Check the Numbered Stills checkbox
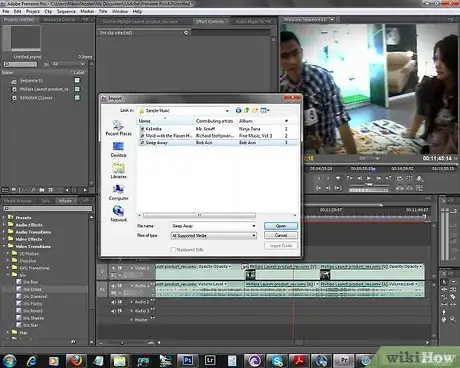The height and width of the screenshot is (368, 460). 173,249
